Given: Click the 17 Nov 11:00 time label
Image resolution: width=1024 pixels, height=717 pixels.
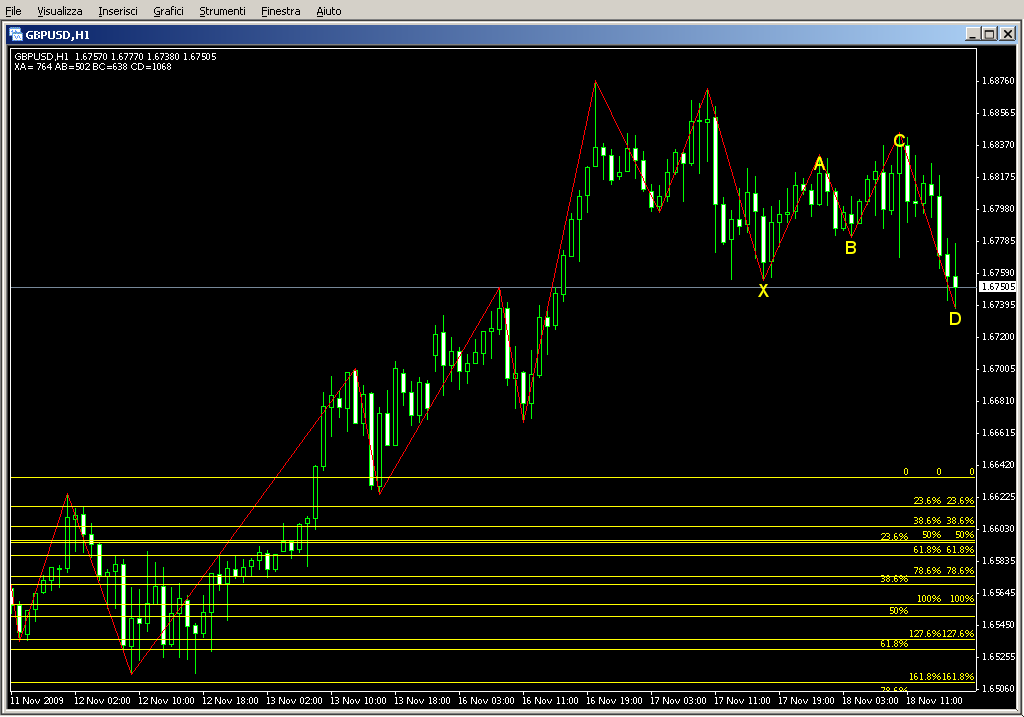Looking at the screenshot, I should pos(742,701).
